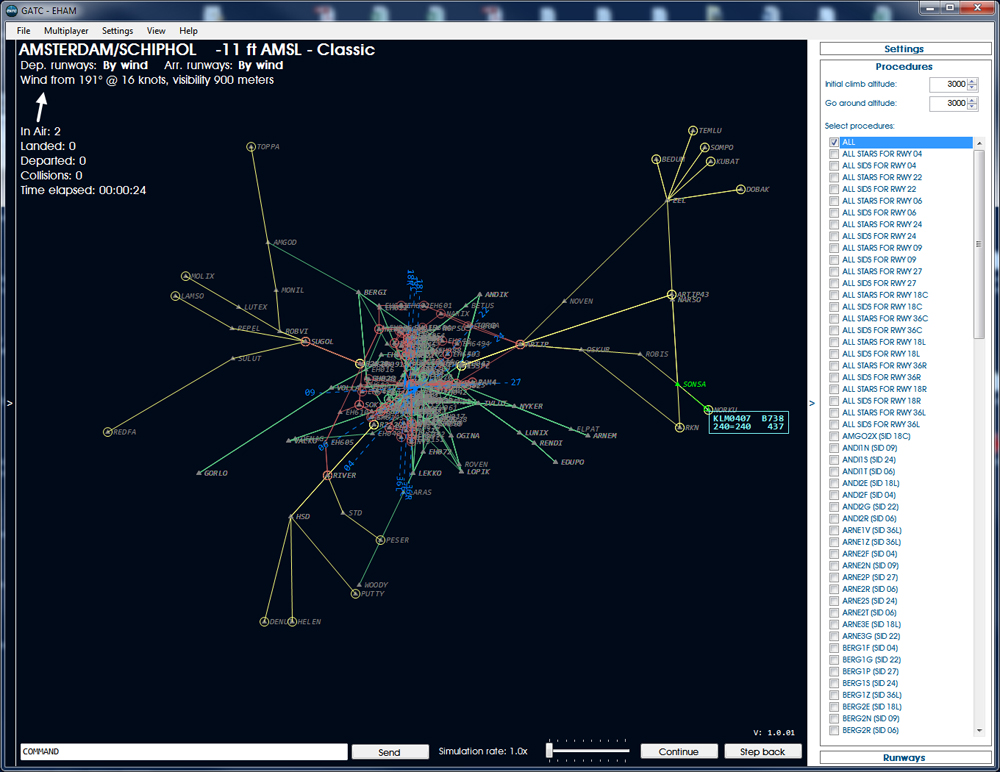Open the View menu
Image resolution: width=1000 pixels, height=772 pixels.
[156, 31]
